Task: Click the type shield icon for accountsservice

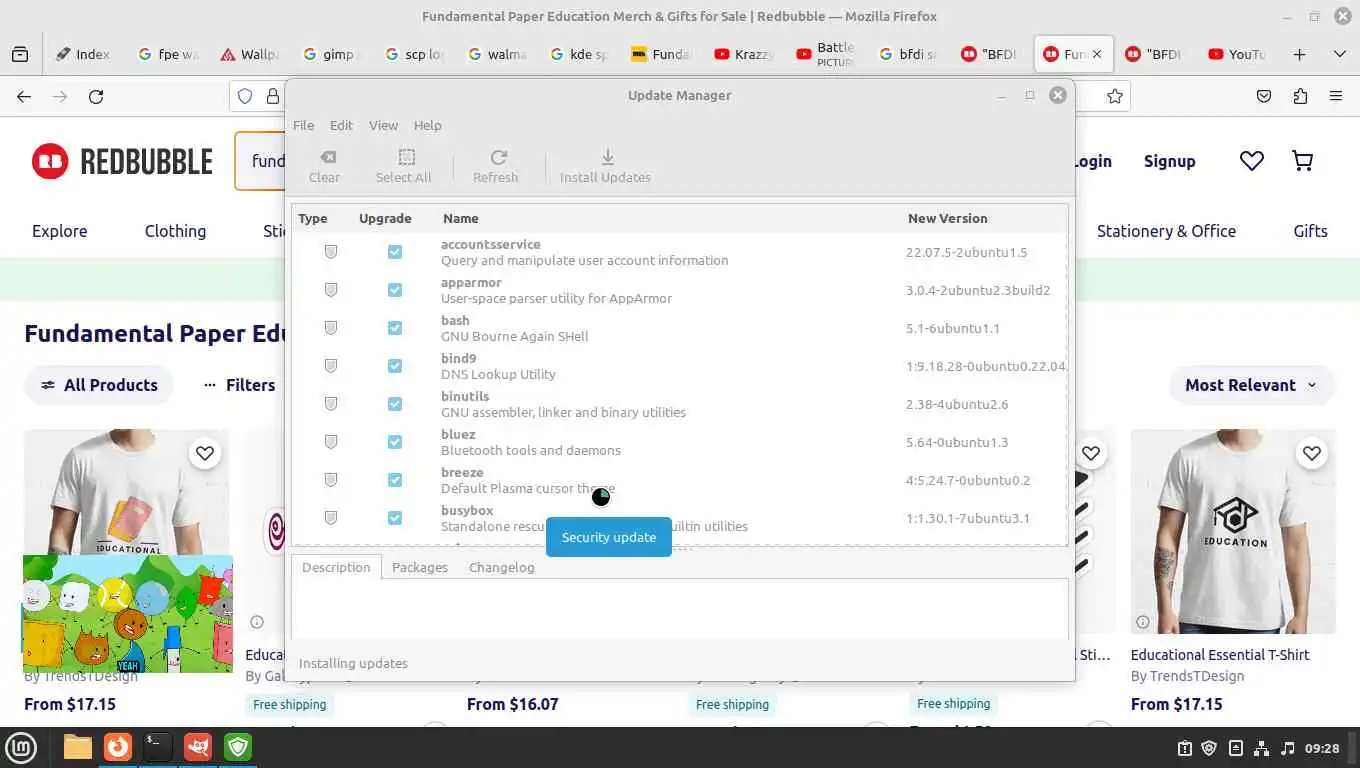Action: [331, 252]
